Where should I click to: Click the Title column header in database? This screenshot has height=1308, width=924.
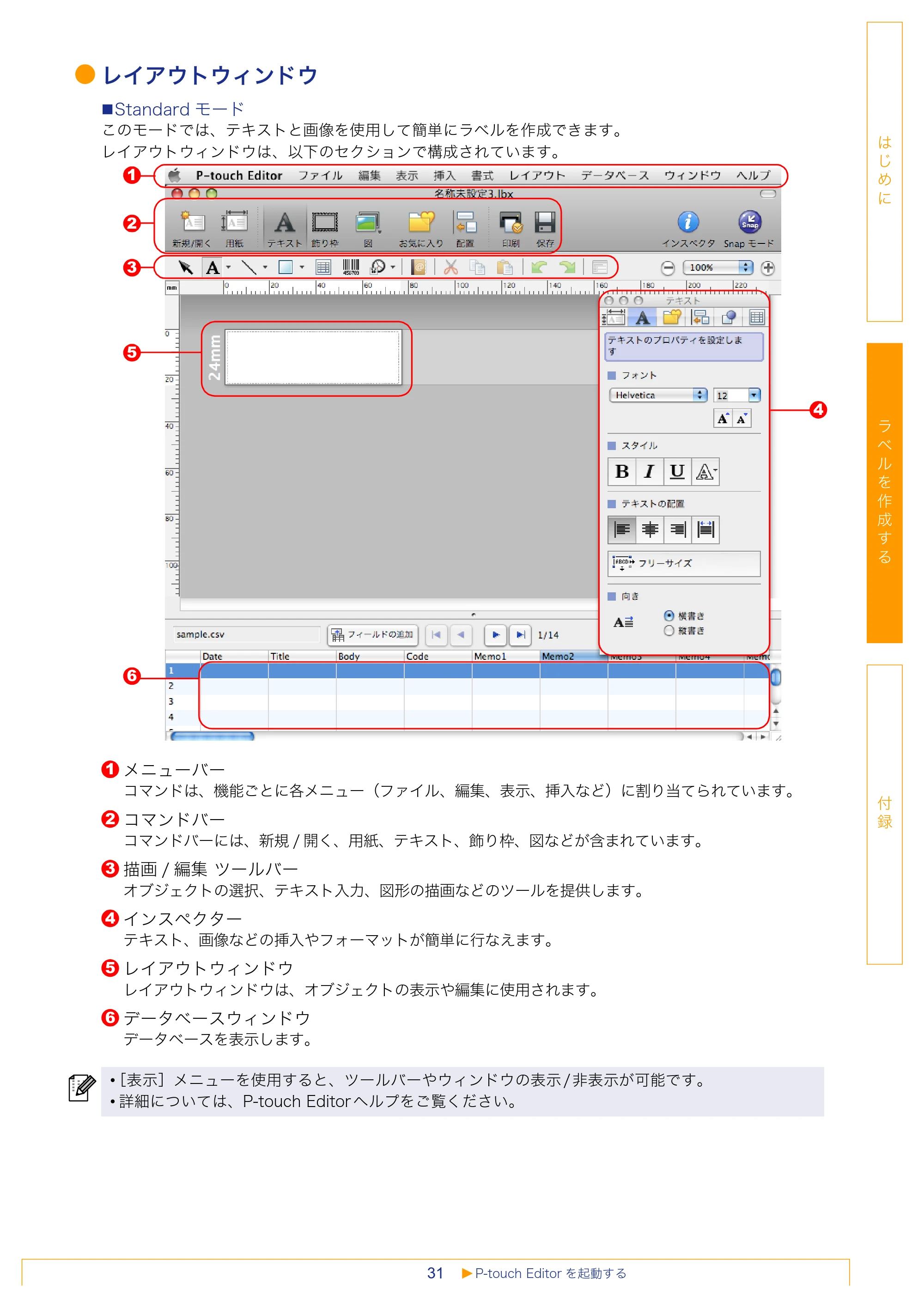coord(302,656)
